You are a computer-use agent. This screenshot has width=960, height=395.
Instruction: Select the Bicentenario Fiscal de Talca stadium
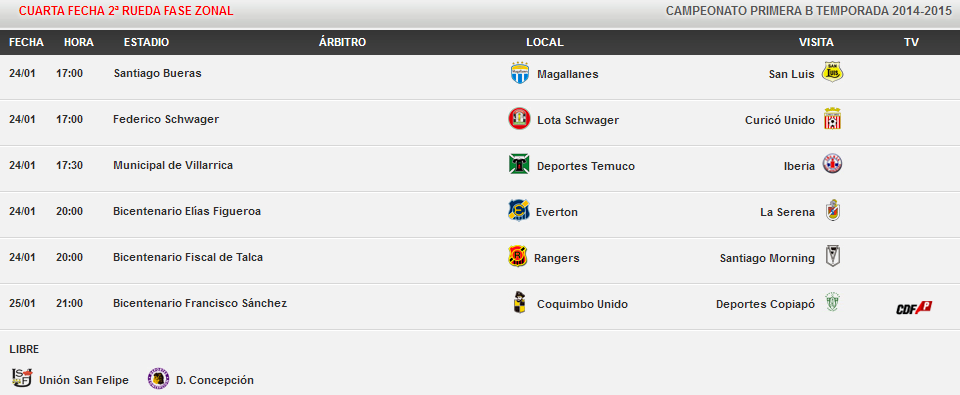188,257
